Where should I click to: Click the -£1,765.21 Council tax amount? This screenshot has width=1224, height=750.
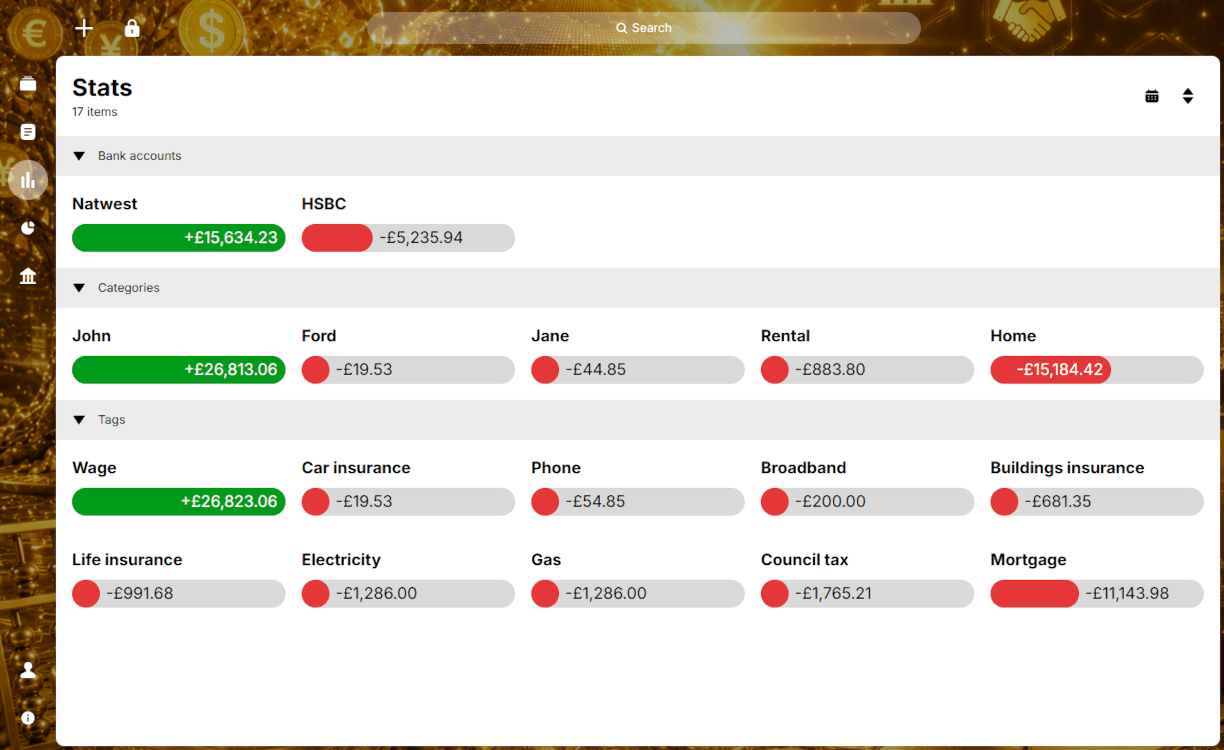833,594
